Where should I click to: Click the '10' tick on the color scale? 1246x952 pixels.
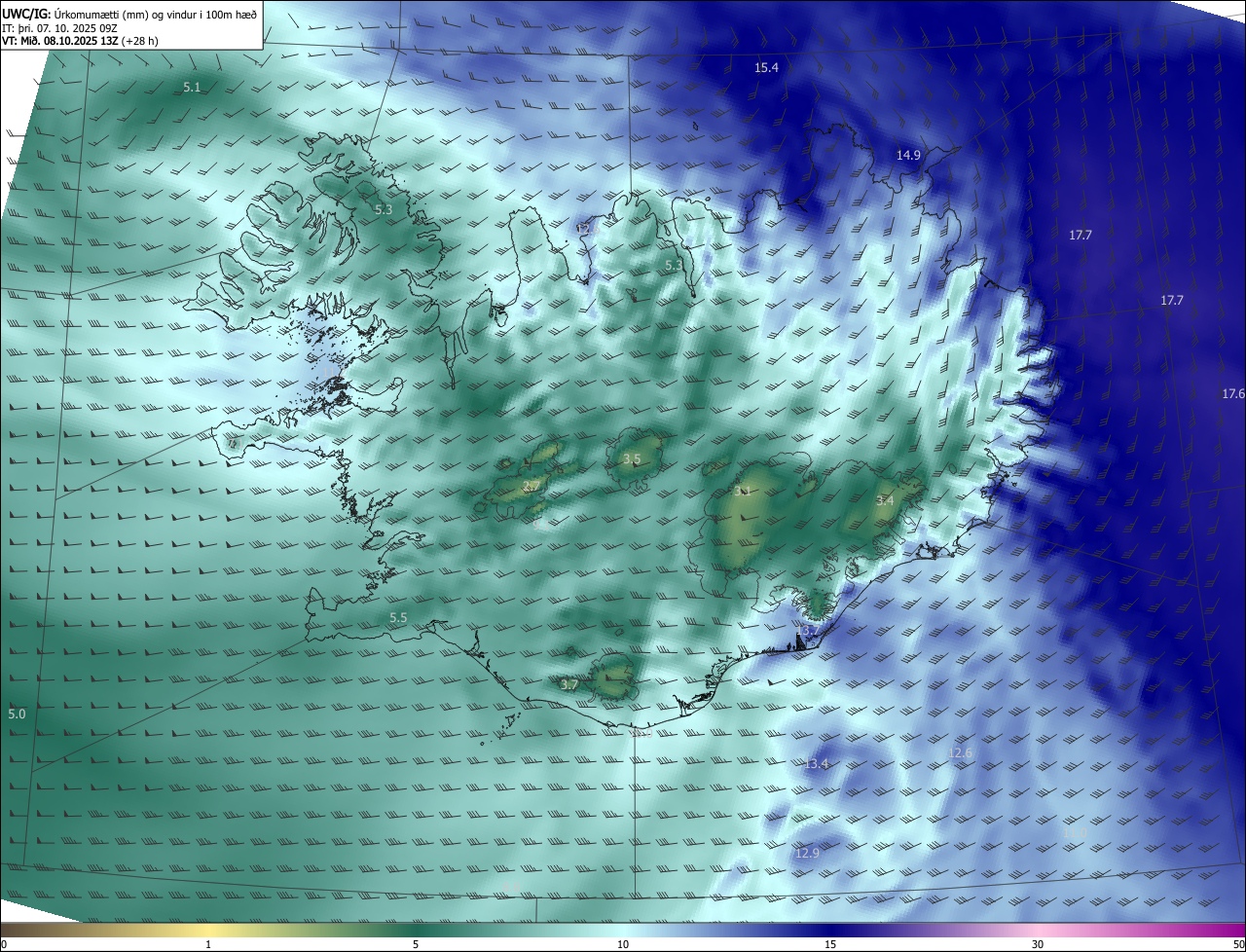(623, 944)
